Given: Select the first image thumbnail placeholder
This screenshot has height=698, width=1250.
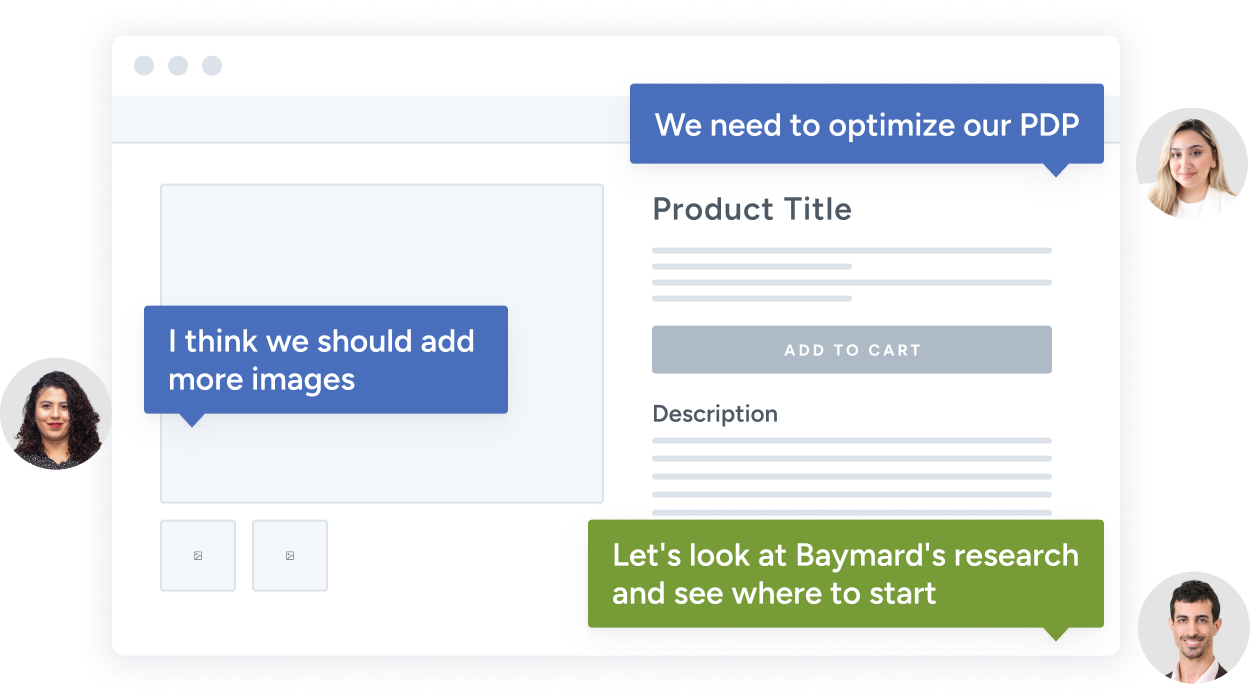Looking at the screenshot, I should point(198,555).
